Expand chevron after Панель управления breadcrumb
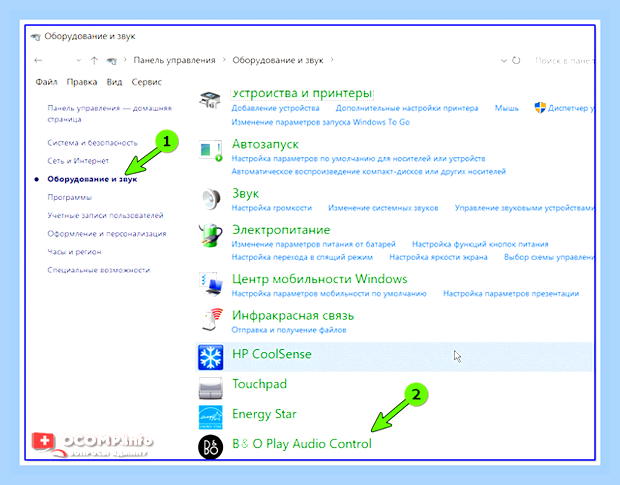Screen dimensions: 620x485 224,60
